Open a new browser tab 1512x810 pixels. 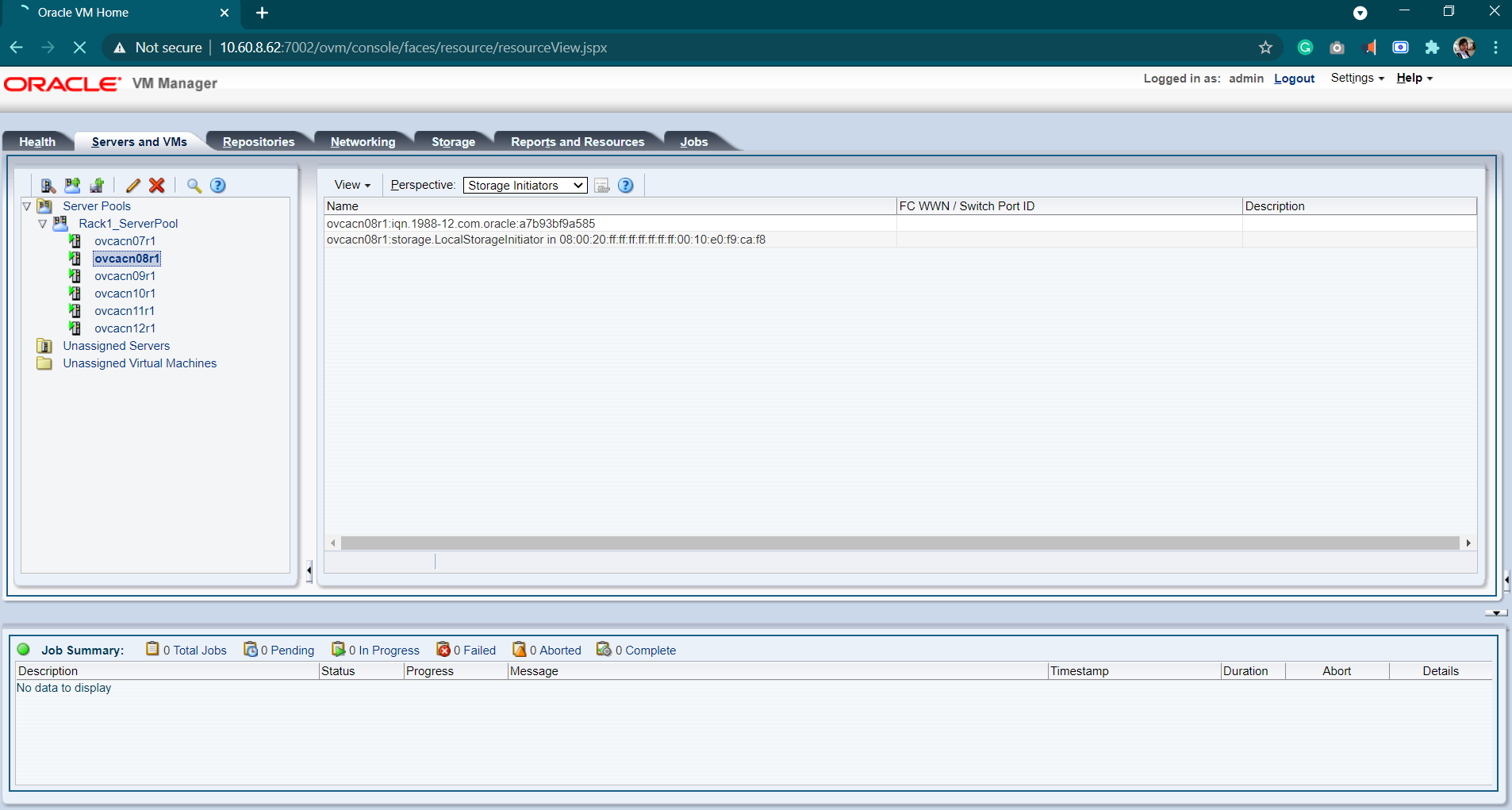point(263,13)
